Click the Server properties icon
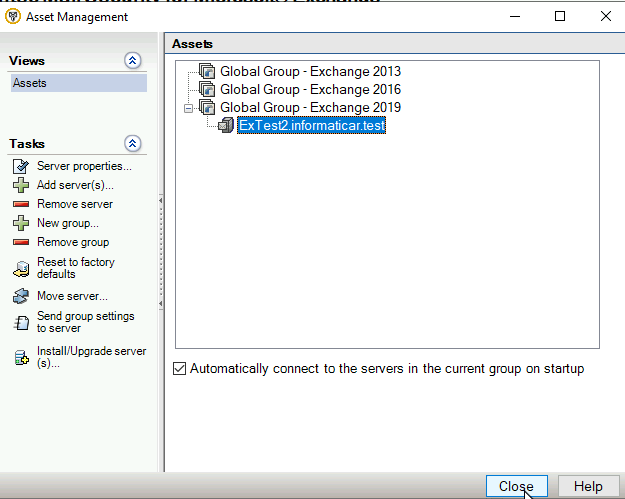The image size is (625, 499). (21, 166)
